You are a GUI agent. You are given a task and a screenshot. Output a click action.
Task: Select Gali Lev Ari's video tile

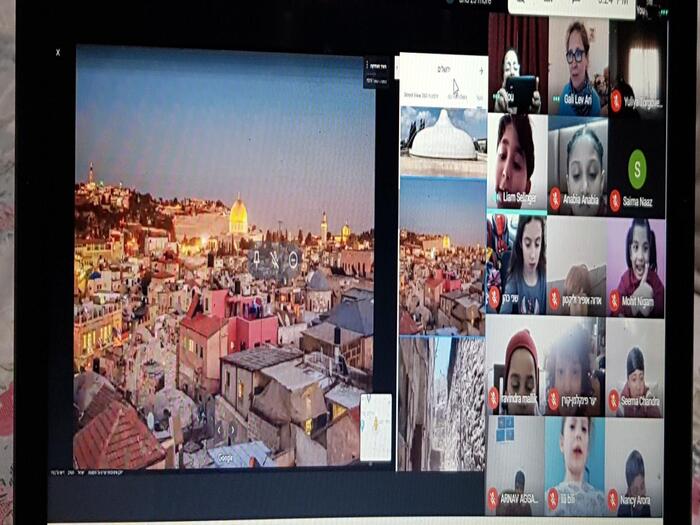click(578, 66)
